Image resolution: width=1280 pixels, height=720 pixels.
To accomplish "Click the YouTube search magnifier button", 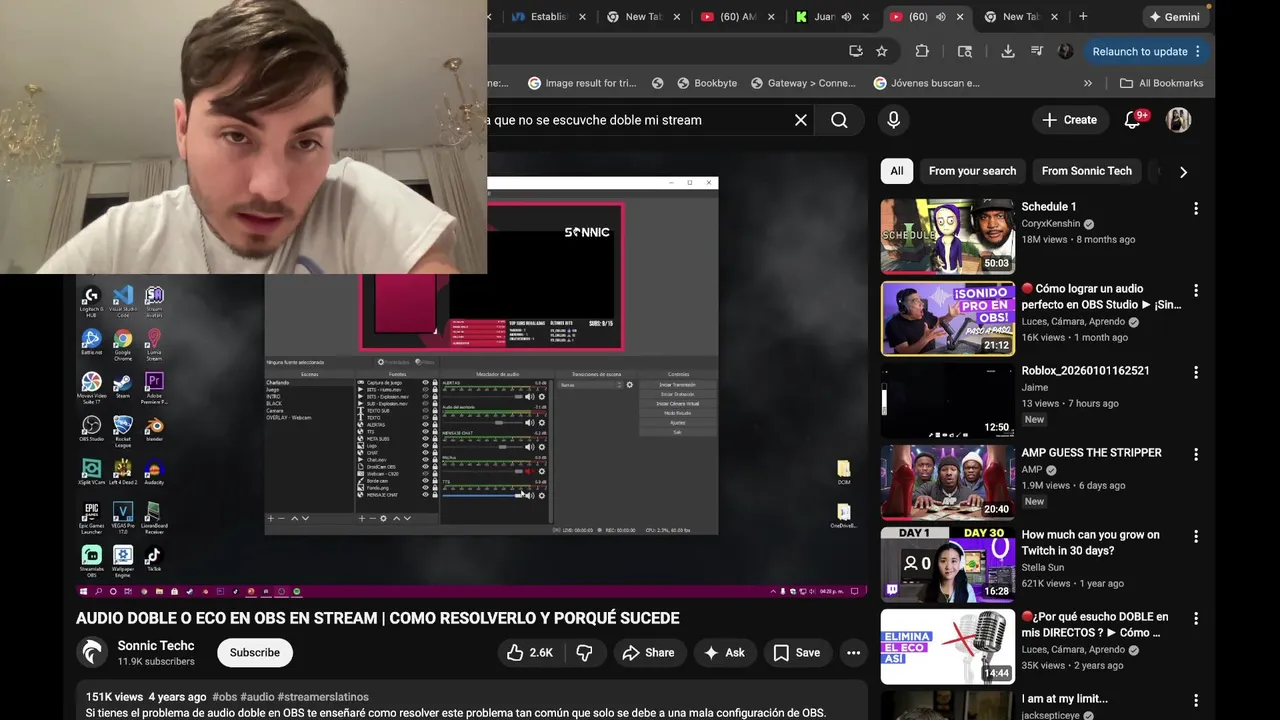I will coord(839,120).
